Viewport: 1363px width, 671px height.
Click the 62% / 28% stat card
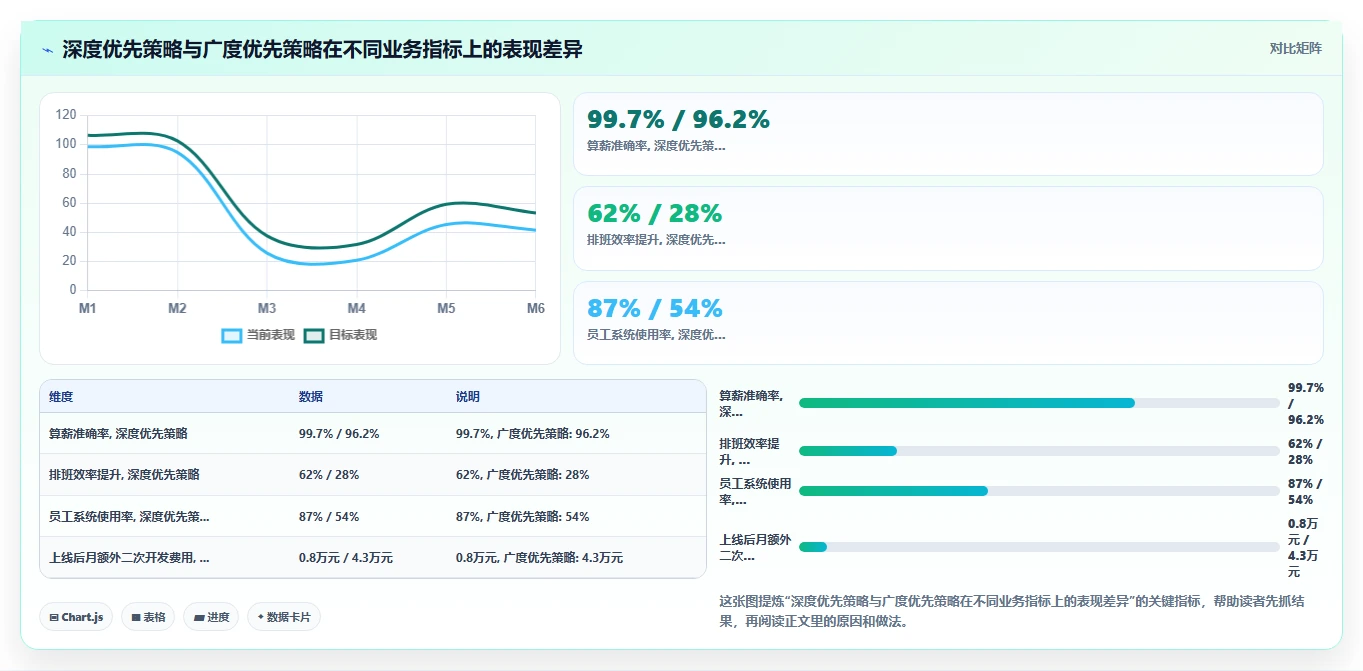click(948, 228)
